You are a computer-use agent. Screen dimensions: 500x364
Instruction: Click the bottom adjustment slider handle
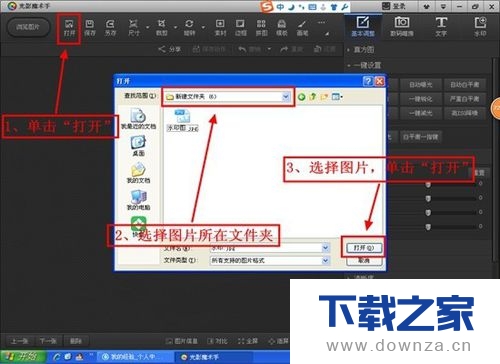[x=428, y=227]
